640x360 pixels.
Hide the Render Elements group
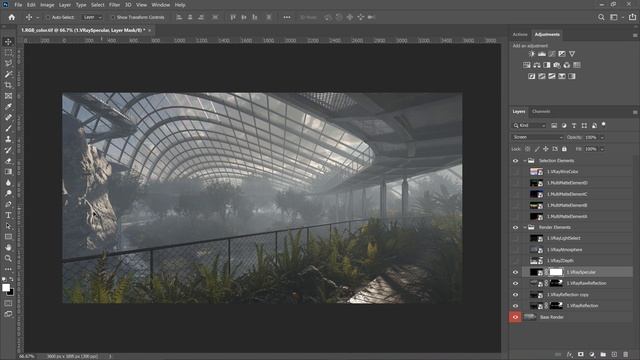click(x=515, y=227)
